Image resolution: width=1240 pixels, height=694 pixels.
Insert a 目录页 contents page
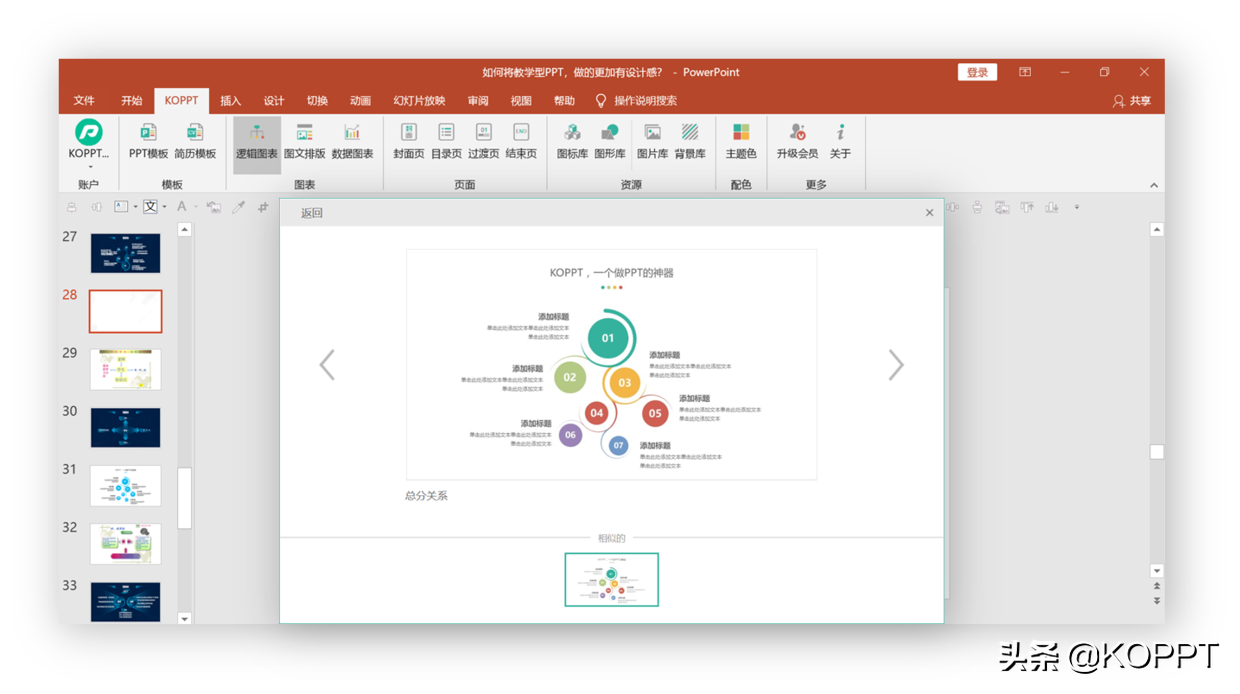[x=446, y=140]
